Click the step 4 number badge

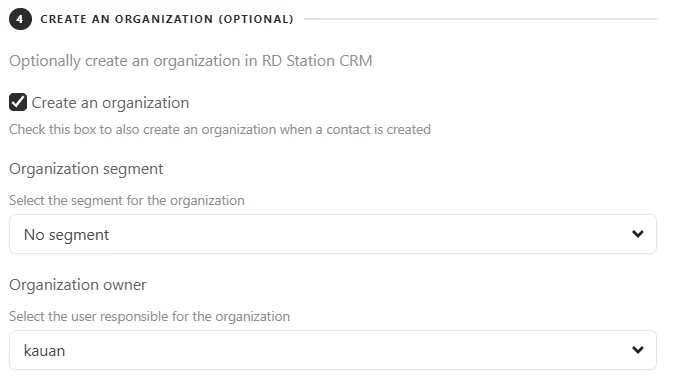pyautogui.click(x=20, y=19)
